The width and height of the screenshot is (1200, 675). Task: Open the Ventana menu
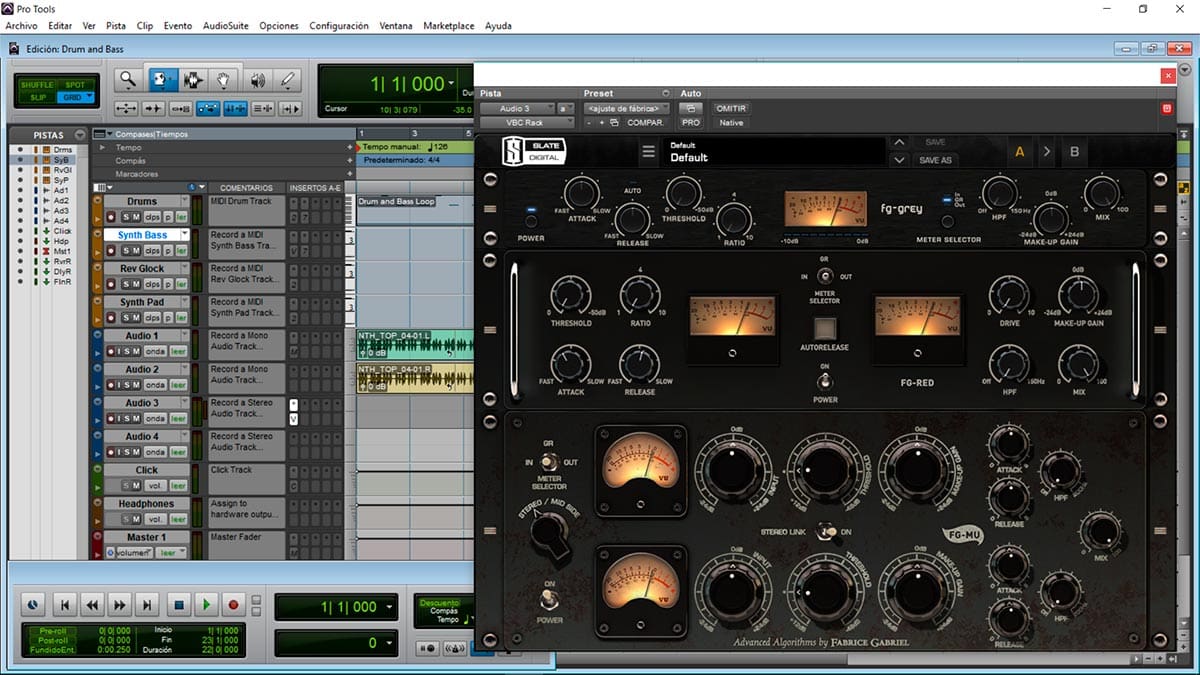[396, 25]
